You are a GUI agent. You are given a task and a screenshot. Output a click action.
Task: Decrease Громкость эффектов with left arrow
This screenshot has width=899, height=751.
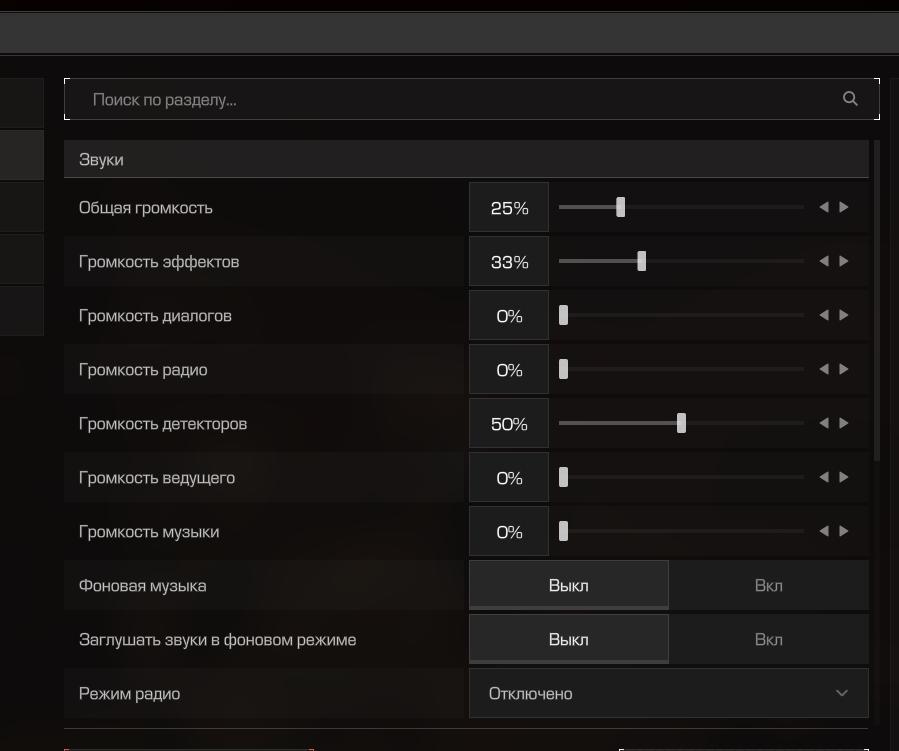pos(824,261)
